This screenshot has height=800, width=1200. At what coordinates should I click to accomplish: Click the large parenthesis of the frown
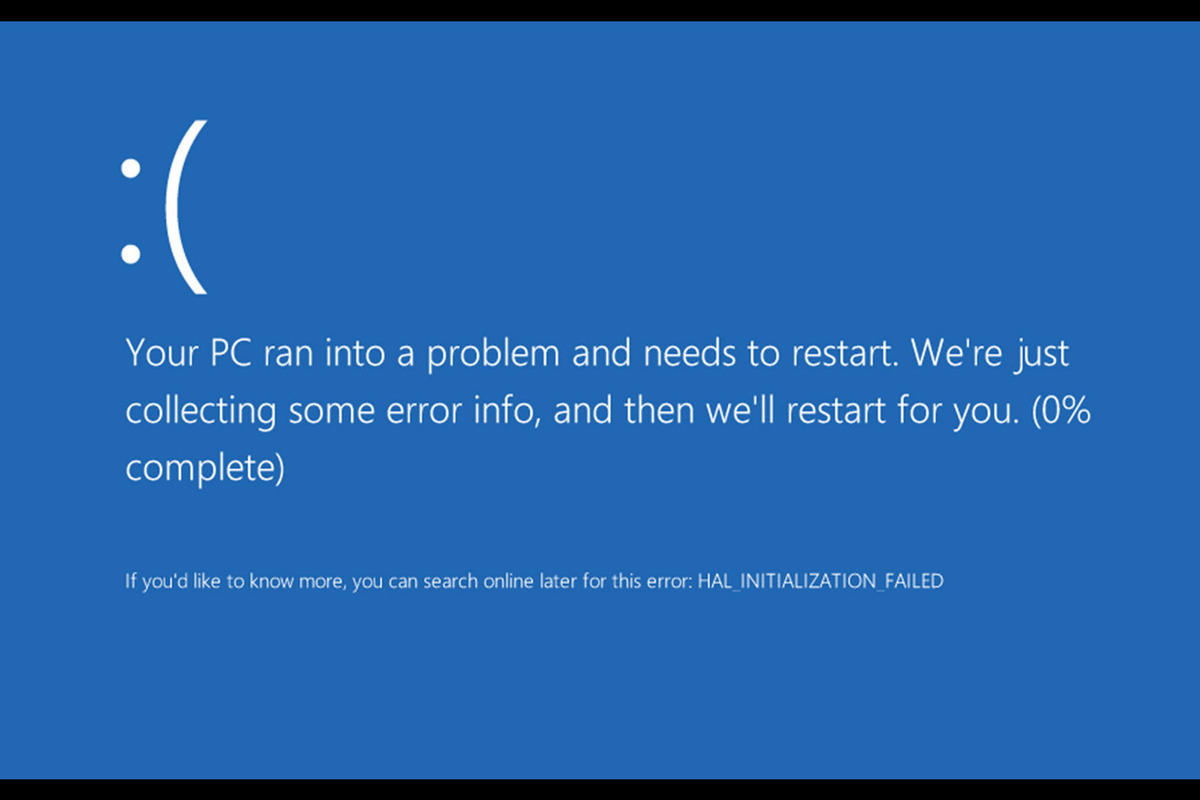pyautogui.click(x=186, y=208)
